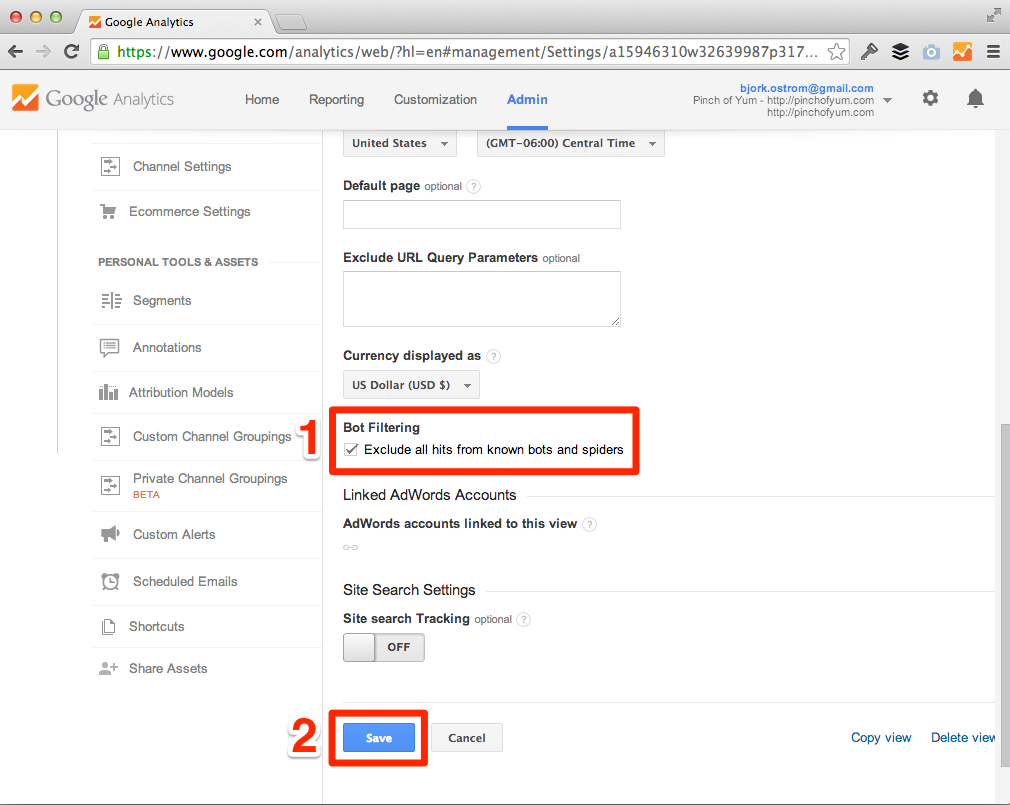Click the page vertical scrollbar
1010x805 pixels.
pos(1005,595)
